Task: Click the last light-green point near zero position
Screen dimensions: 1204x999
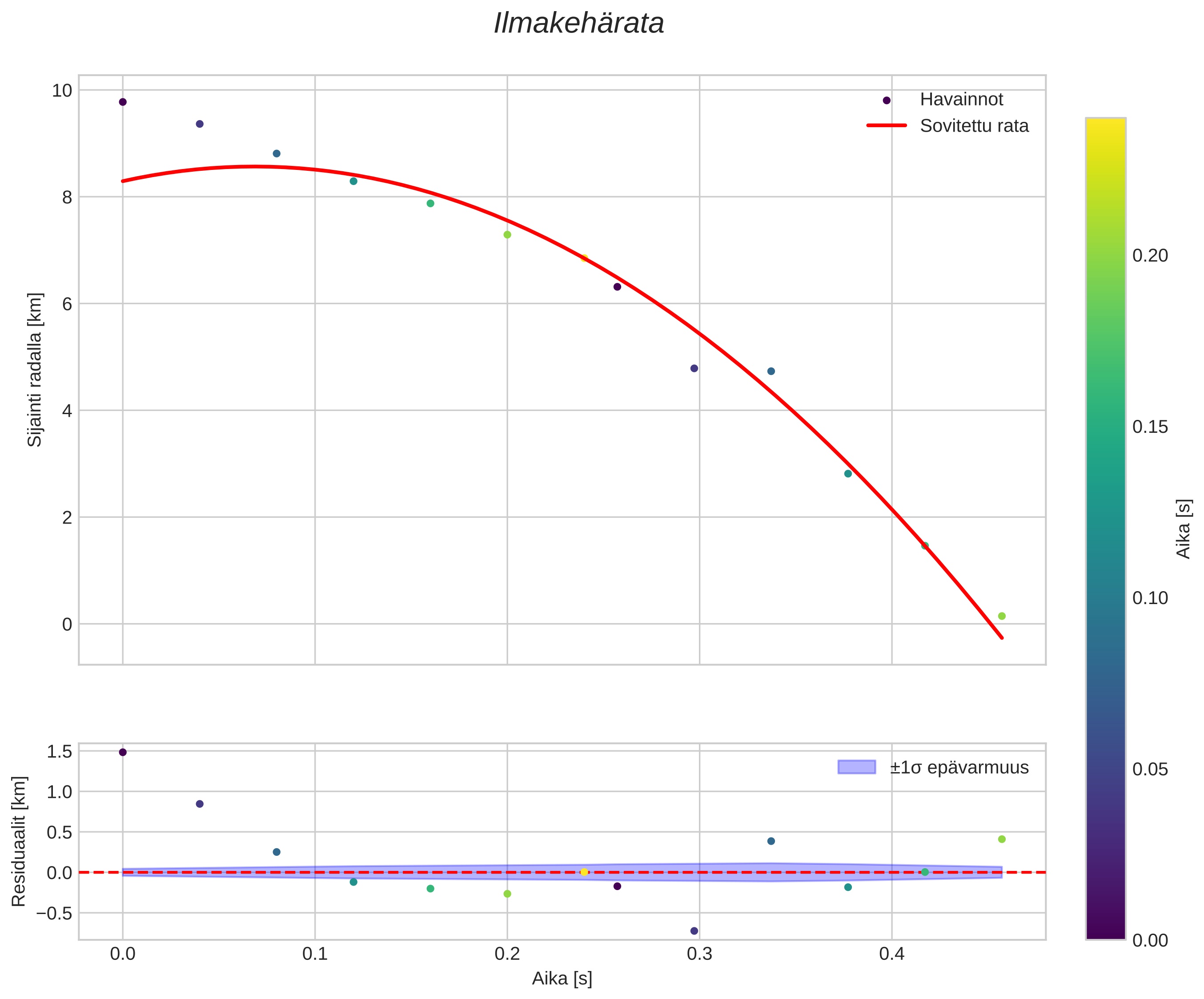Action: 1002,616
